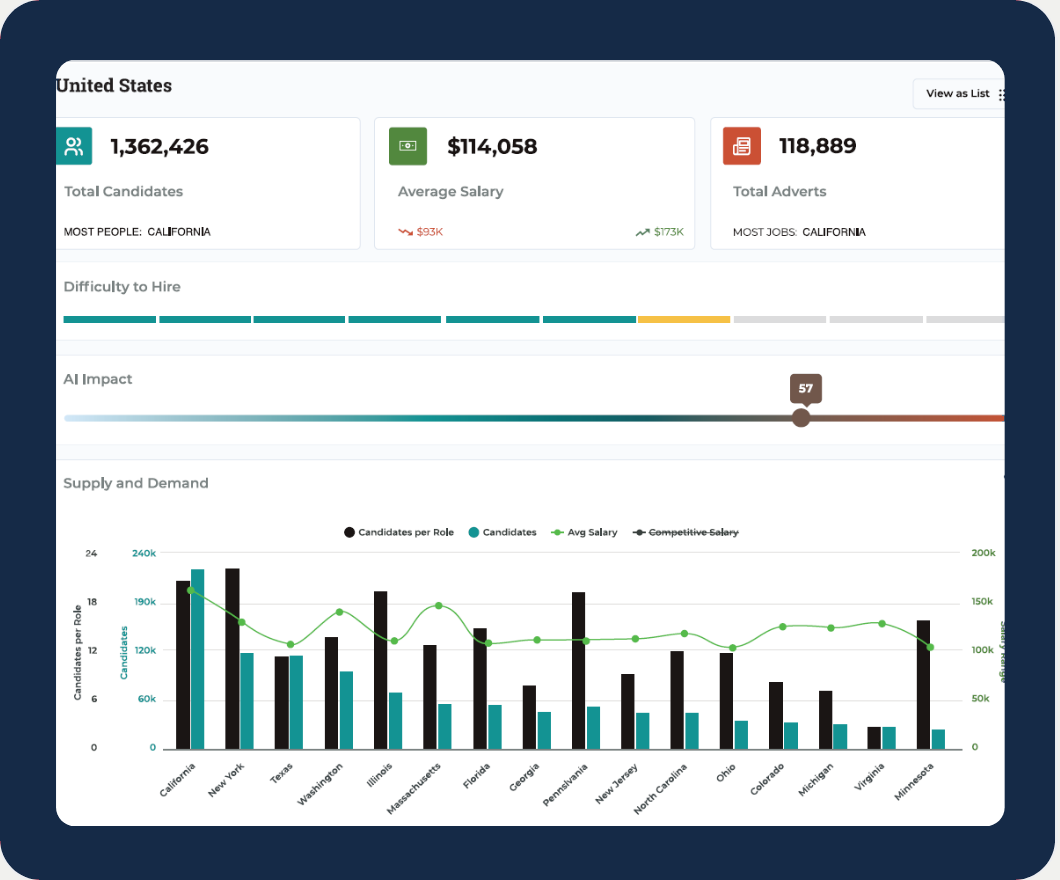Click the Difficulty to Hire heading
This screenshot has width=1060, height=880.
(x=122, y=287)
